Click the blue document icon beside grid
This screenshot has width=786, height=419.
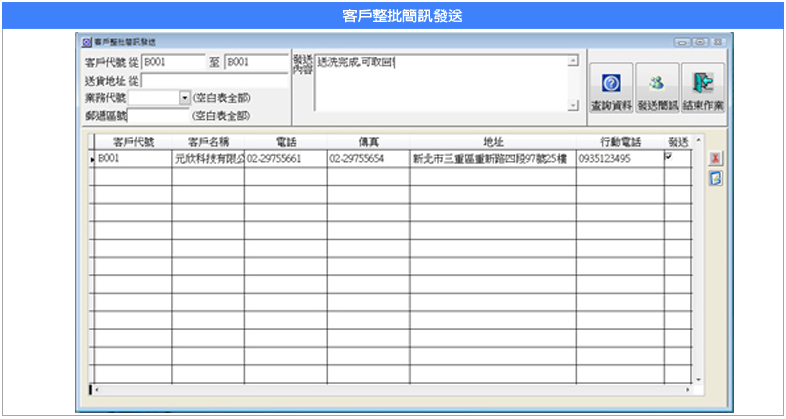(715, 178)
